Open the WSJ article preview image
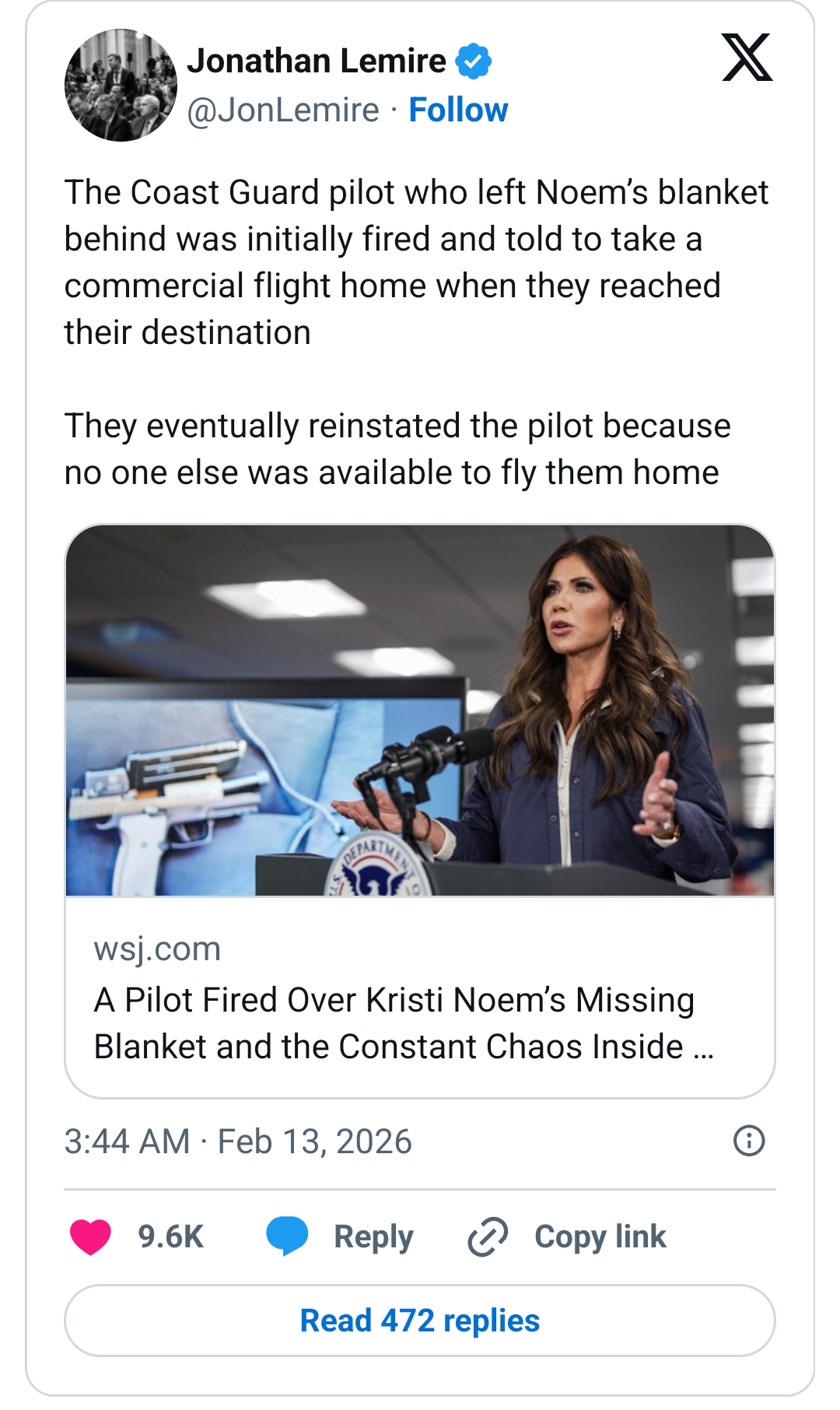The height and width of the screenshot is (1410, 840). click(x=420, y=710)
